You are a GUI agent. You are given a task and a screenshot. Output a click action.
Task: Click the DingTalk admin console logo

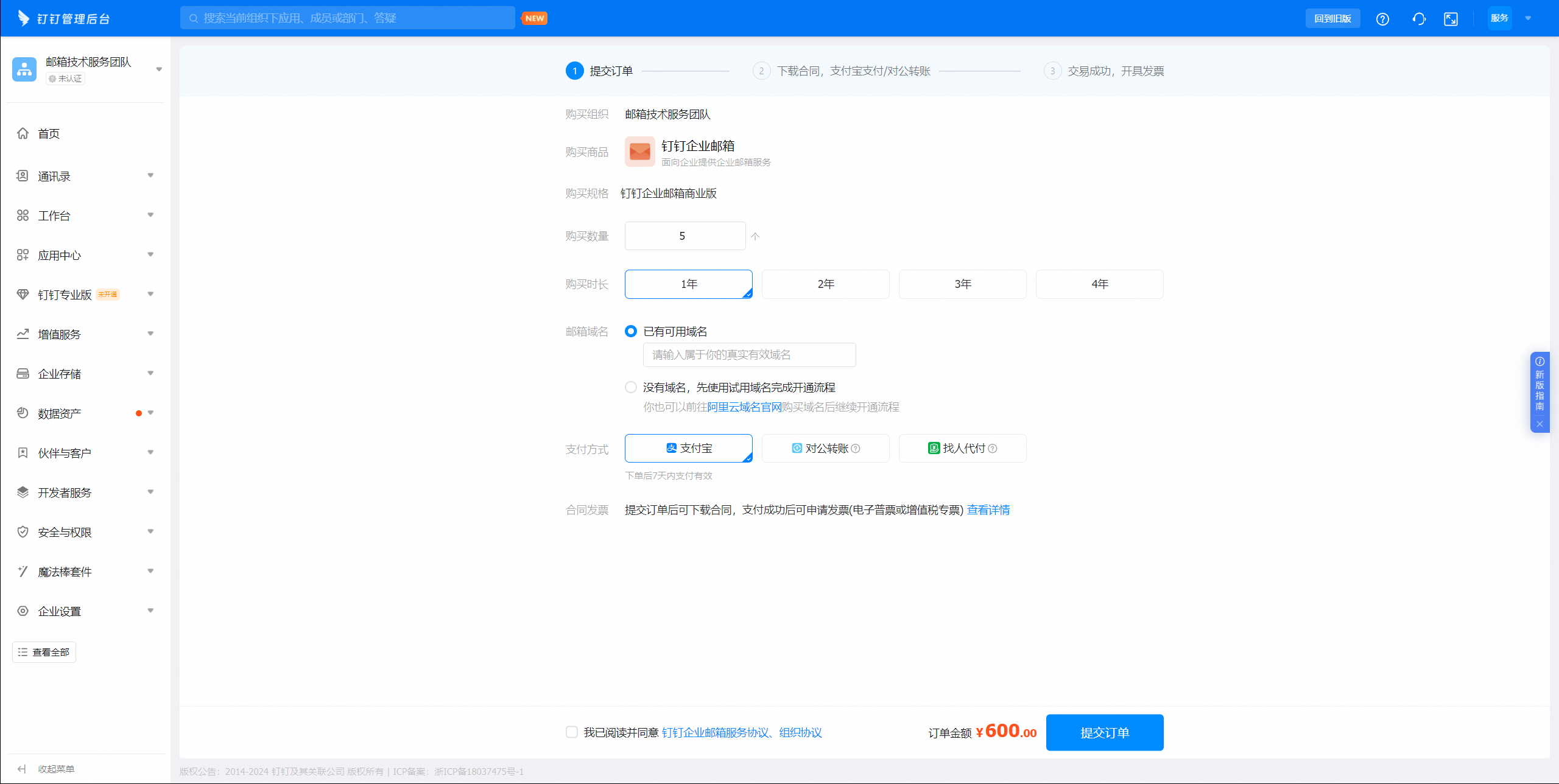pos(64,18)
